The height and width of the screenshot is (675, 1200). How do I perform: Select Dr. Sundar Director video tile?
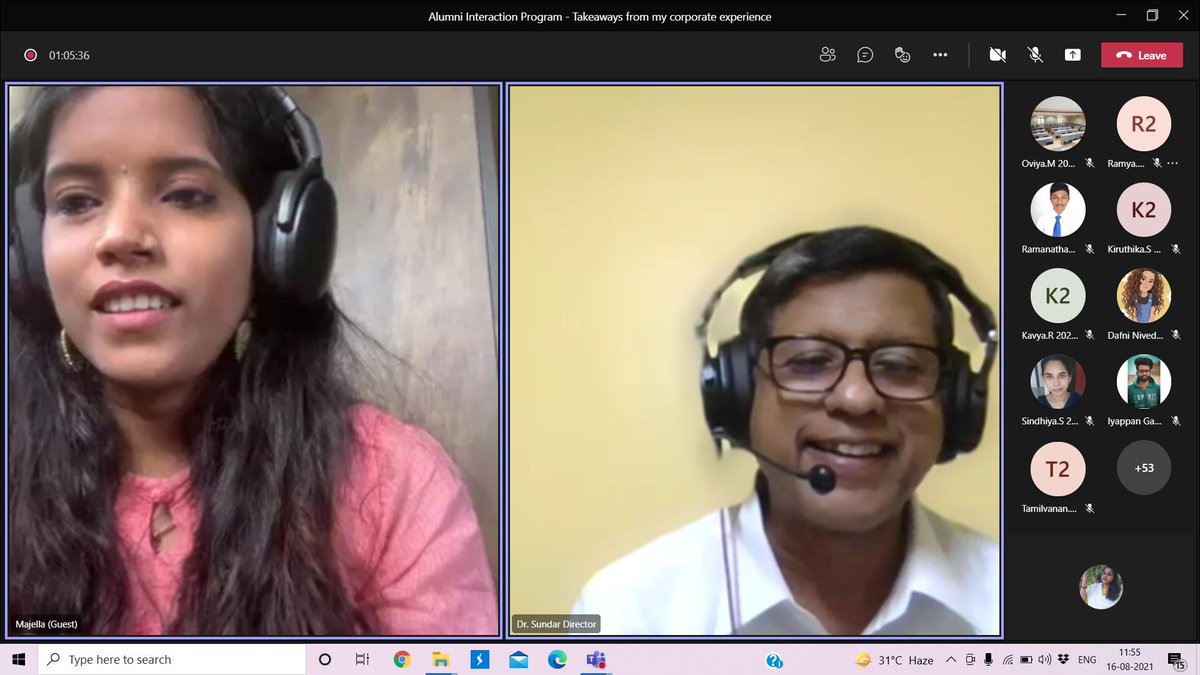[755, 360]
